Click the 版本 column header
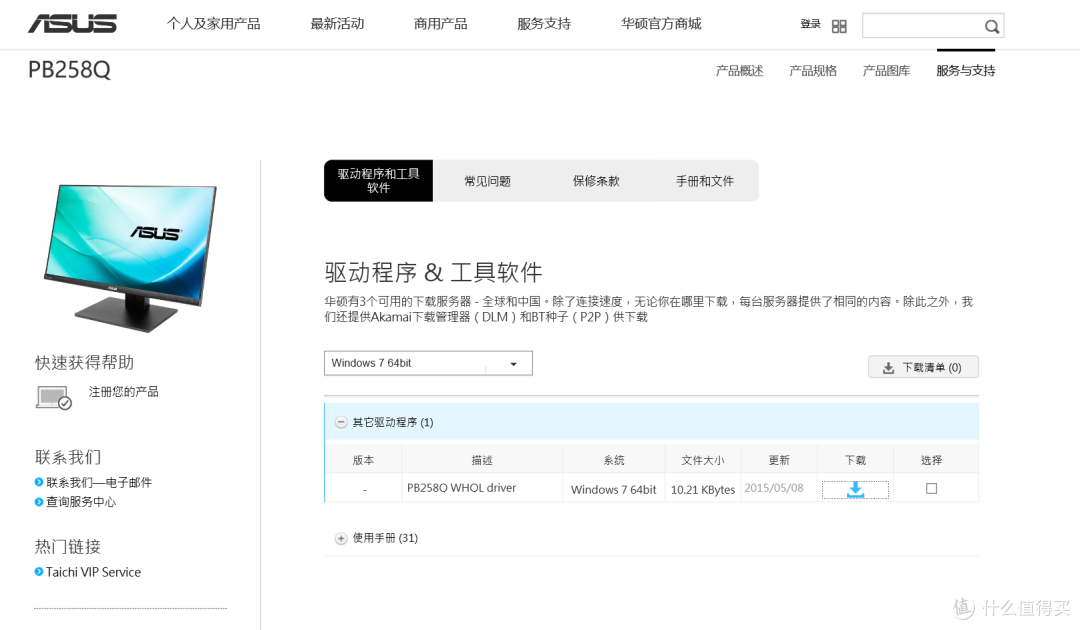The image size is (1080, 630). pos(364,460)
